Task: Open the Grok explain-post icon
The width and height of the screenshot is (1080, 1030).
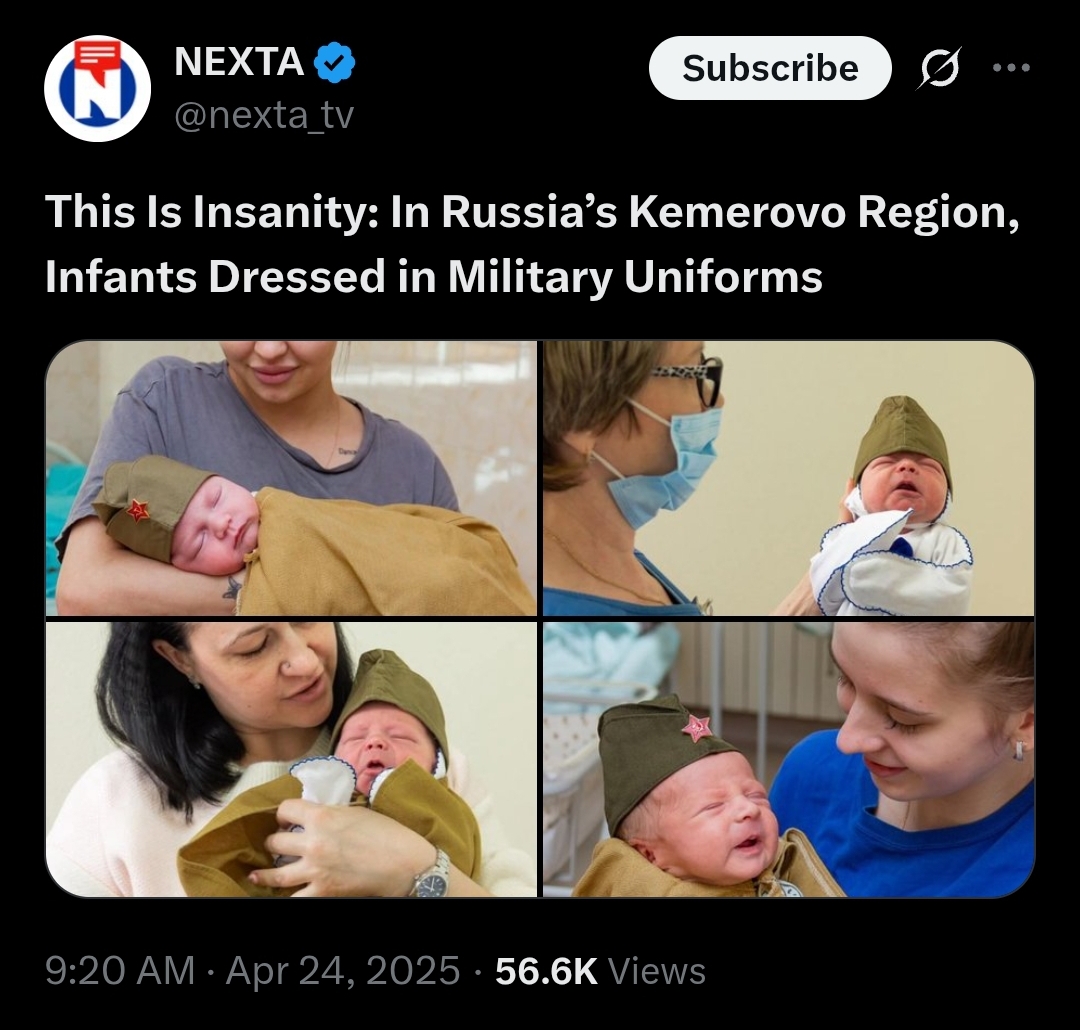Action: (938, 68)
